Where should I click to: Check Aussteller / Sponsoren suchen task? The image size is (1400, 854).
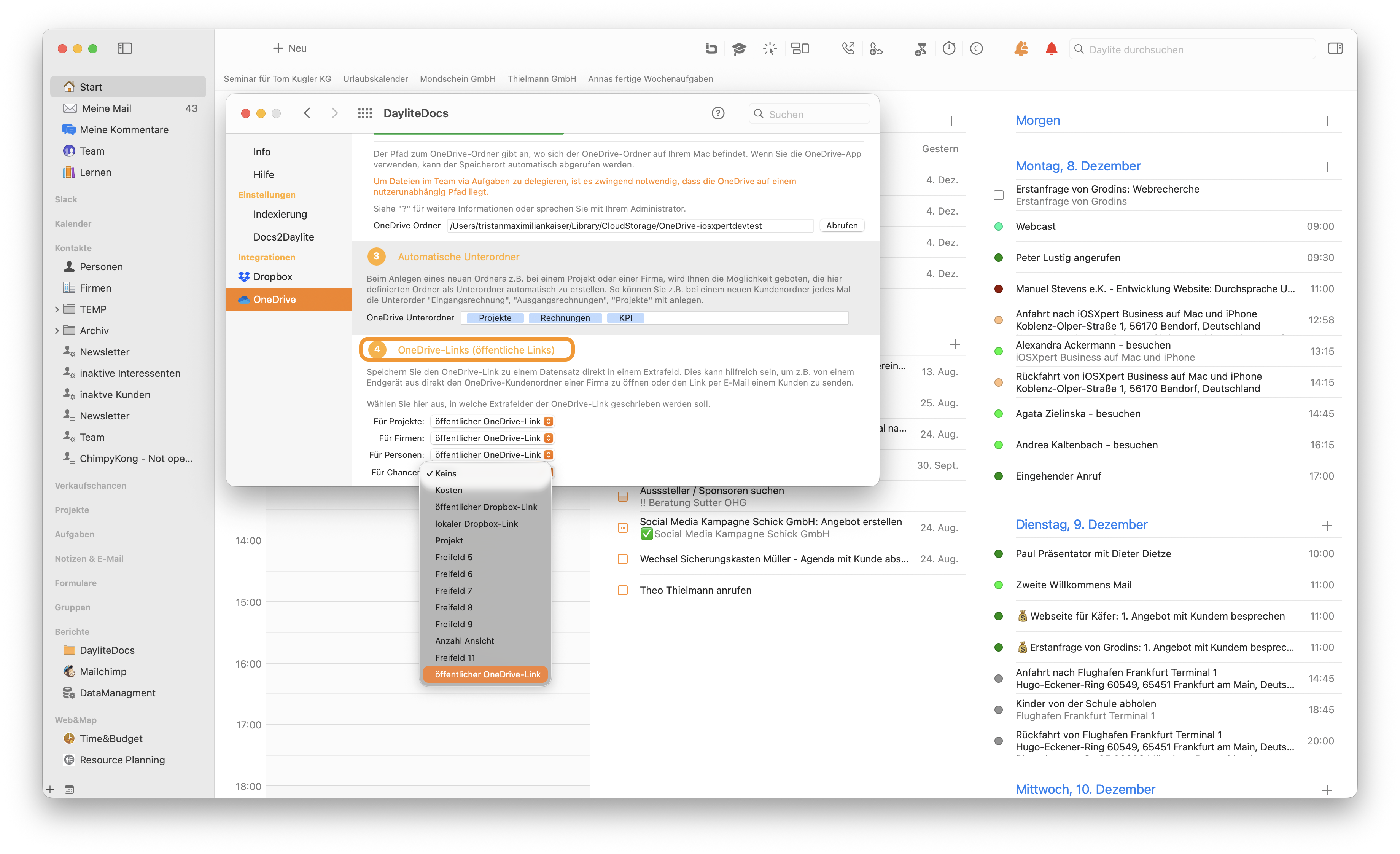point(623,497)
